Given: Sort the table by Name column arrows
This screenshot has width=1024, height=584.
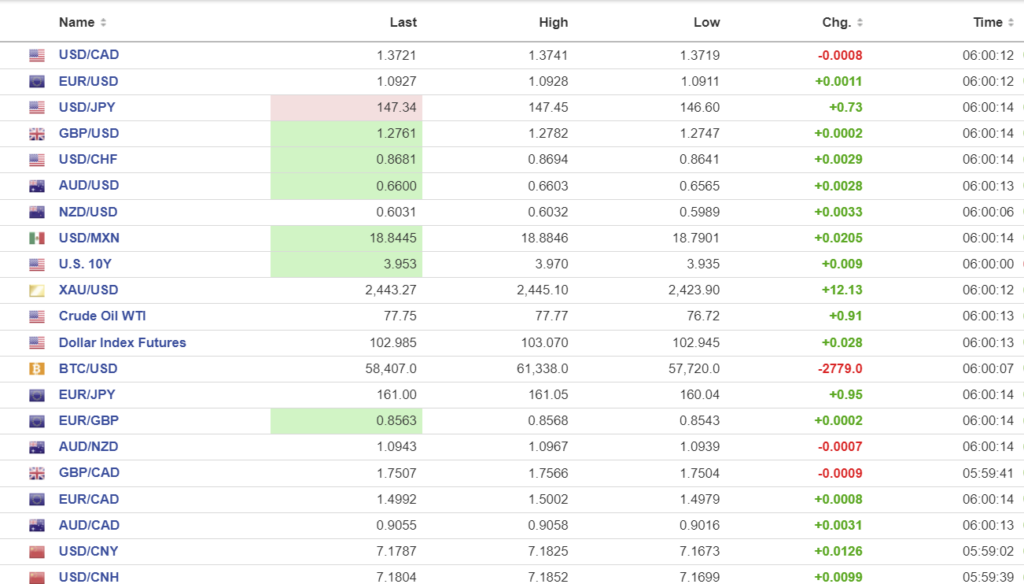Looking at the screenshot, I should point(104,23).
